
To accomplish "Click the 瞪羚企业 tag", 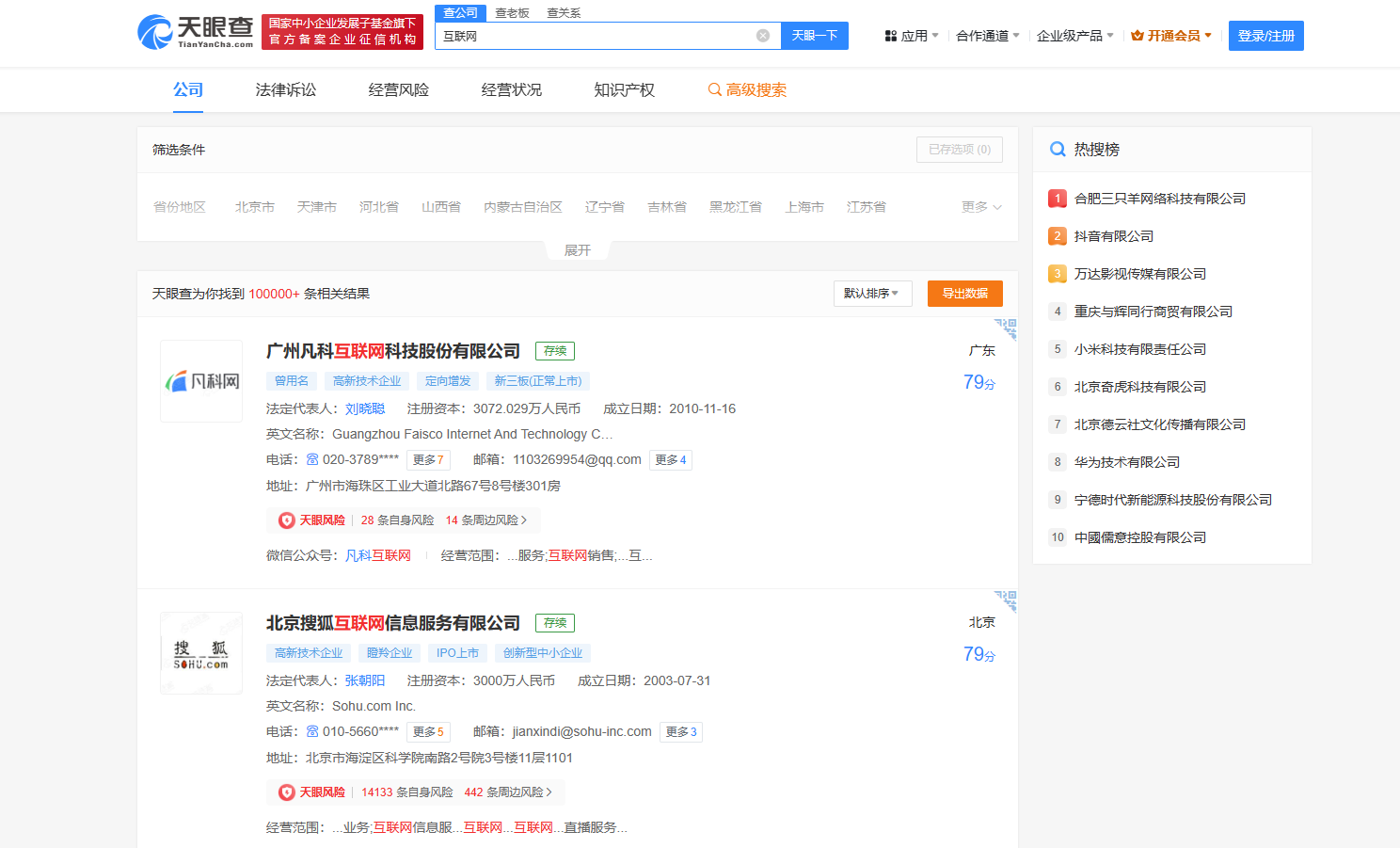I will [390, 653].
